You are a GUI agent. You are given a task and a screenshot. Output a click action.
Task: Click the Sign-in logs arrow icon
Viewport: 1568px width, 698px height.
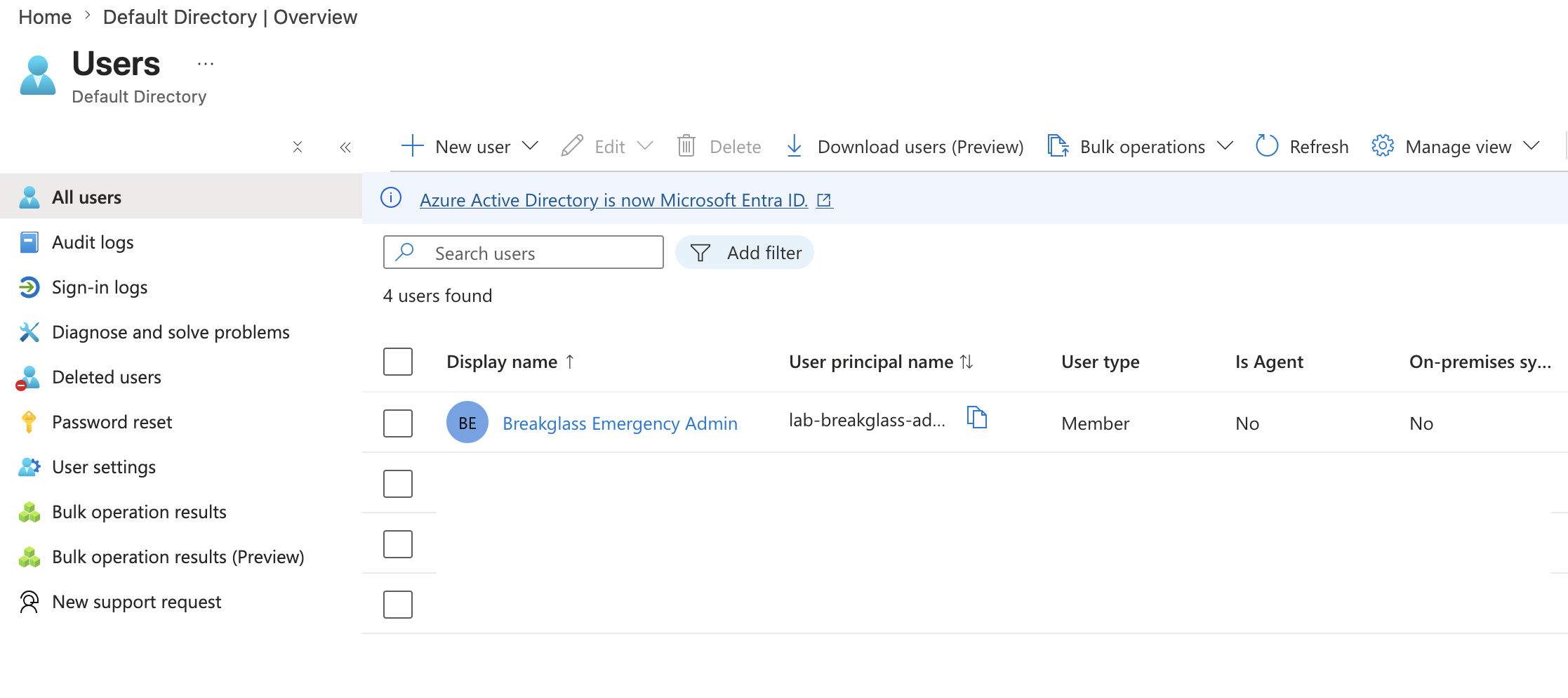click(29, 287)
